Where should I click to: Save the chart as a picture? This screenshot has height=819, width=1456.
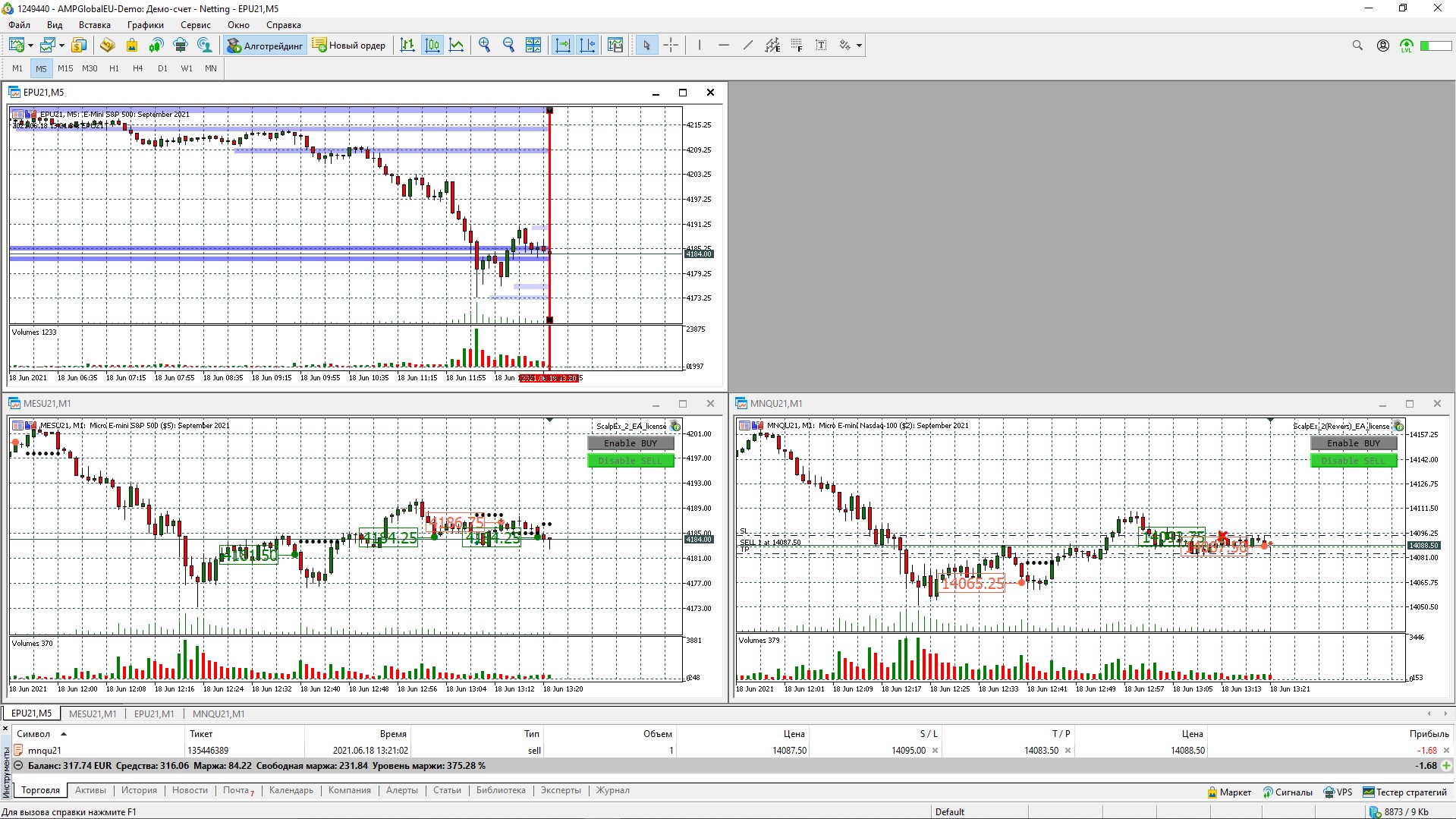pyautogui.click(x=615, y=46)
